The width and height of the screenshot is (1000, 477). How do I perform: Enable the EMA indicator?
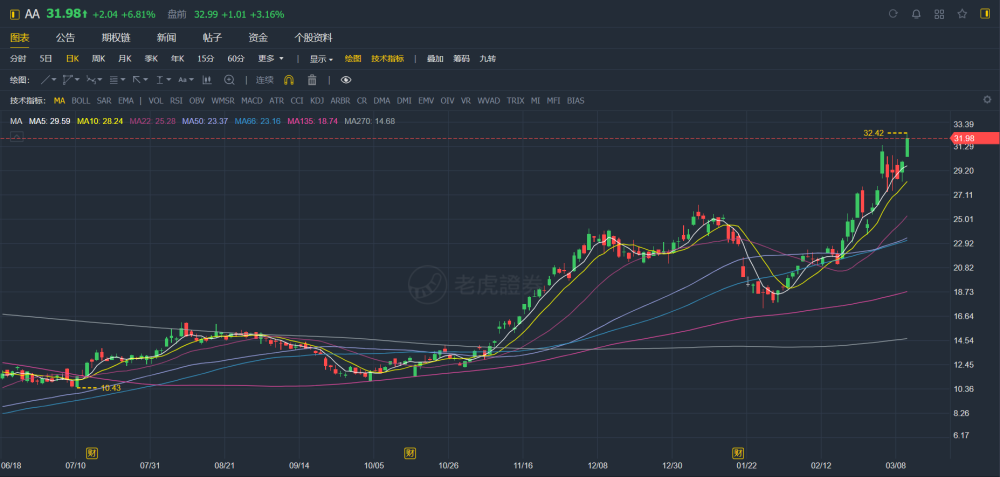click(x=126, y=101)
